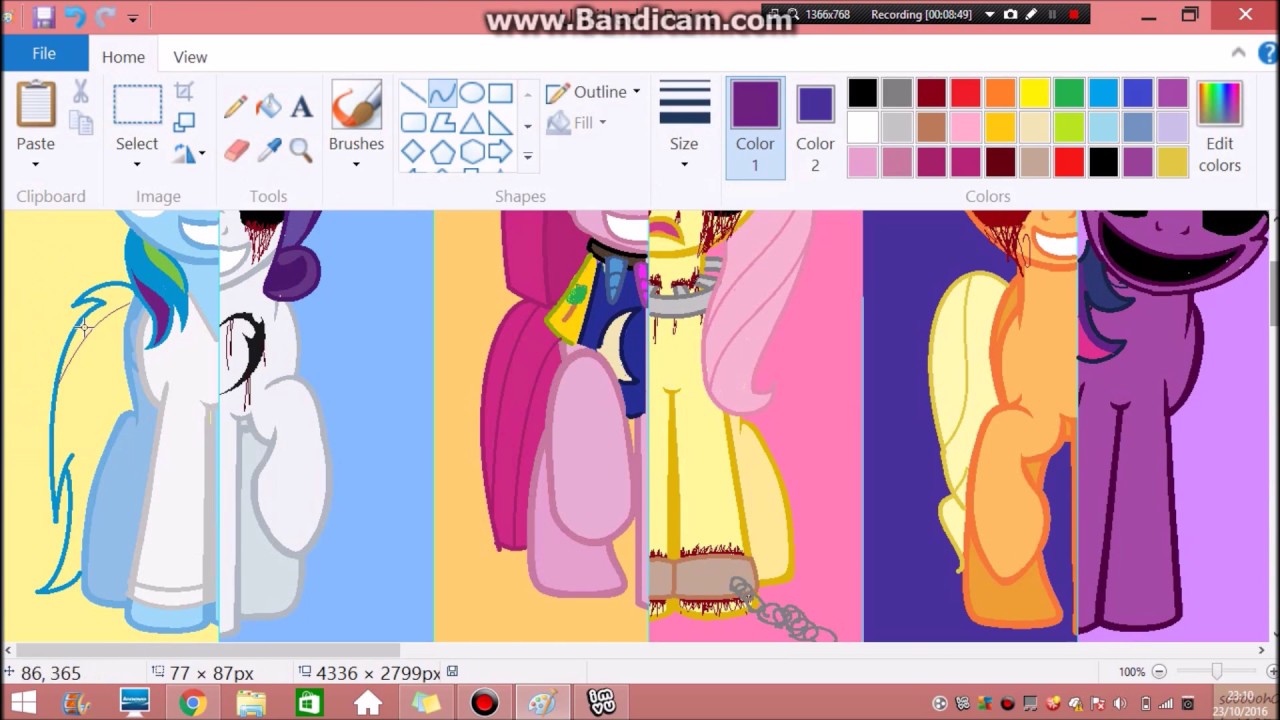Screen dimensions: 1280x720
Task: Choose the Polygon shape
Action: (442, 123)
